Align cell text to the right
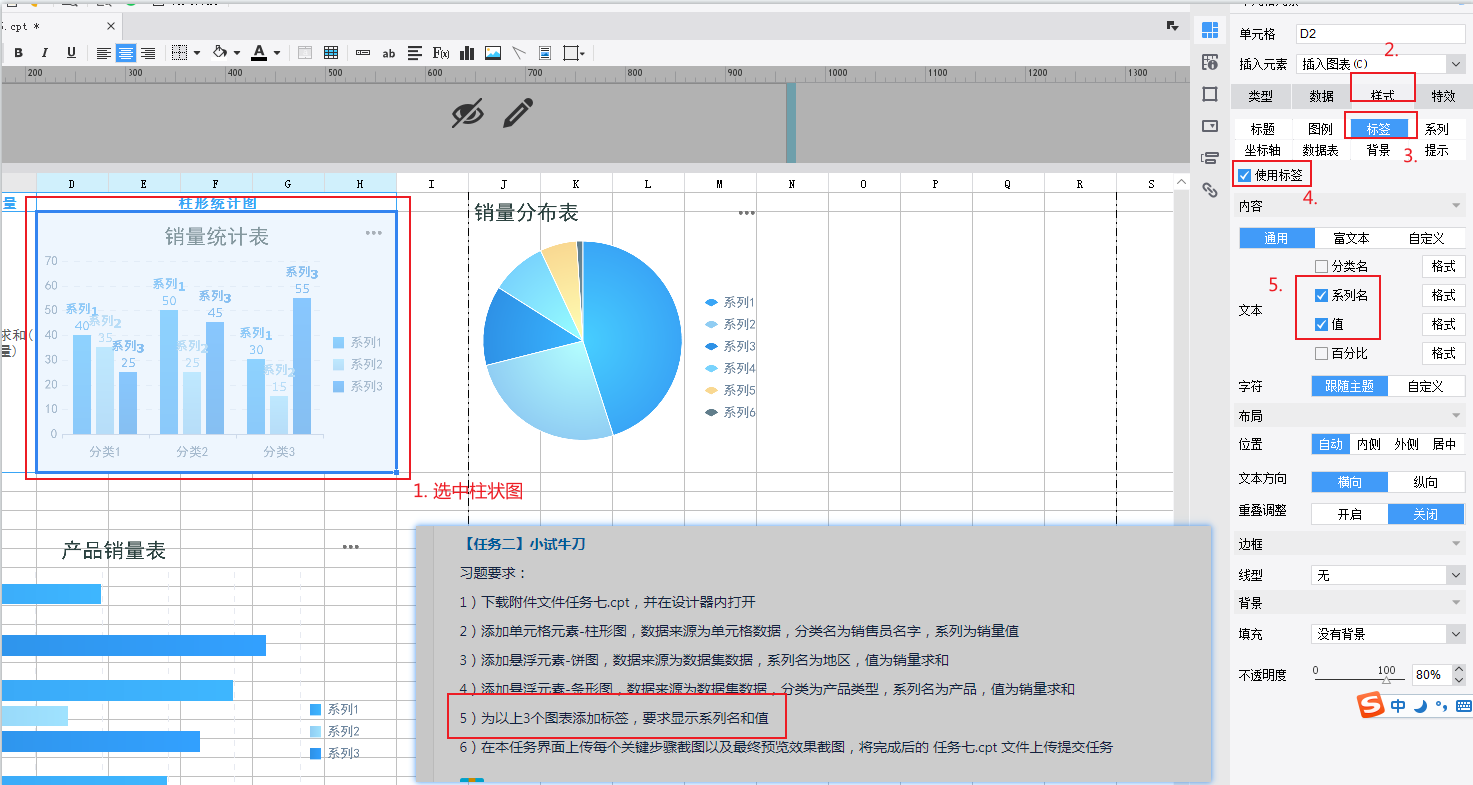Screen dimensions: 1473x785 point(148,53)
